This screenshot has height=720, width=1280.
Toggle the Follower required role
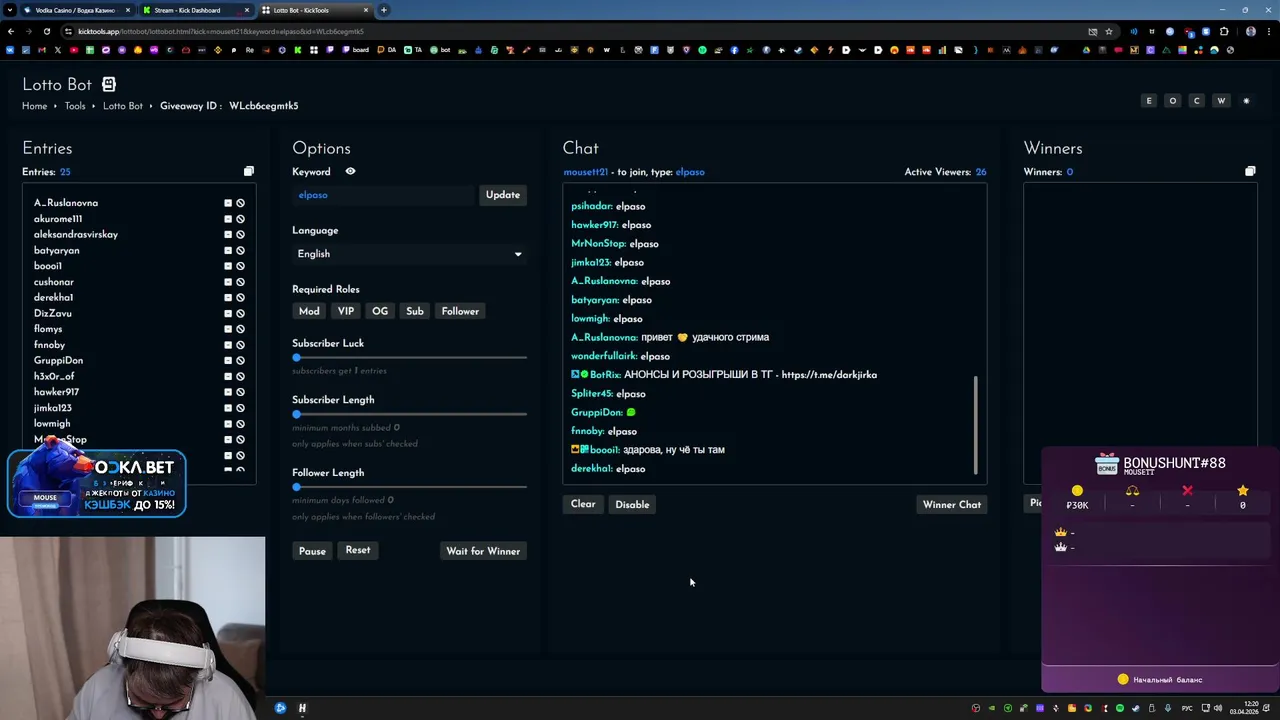tap(460, 311)
